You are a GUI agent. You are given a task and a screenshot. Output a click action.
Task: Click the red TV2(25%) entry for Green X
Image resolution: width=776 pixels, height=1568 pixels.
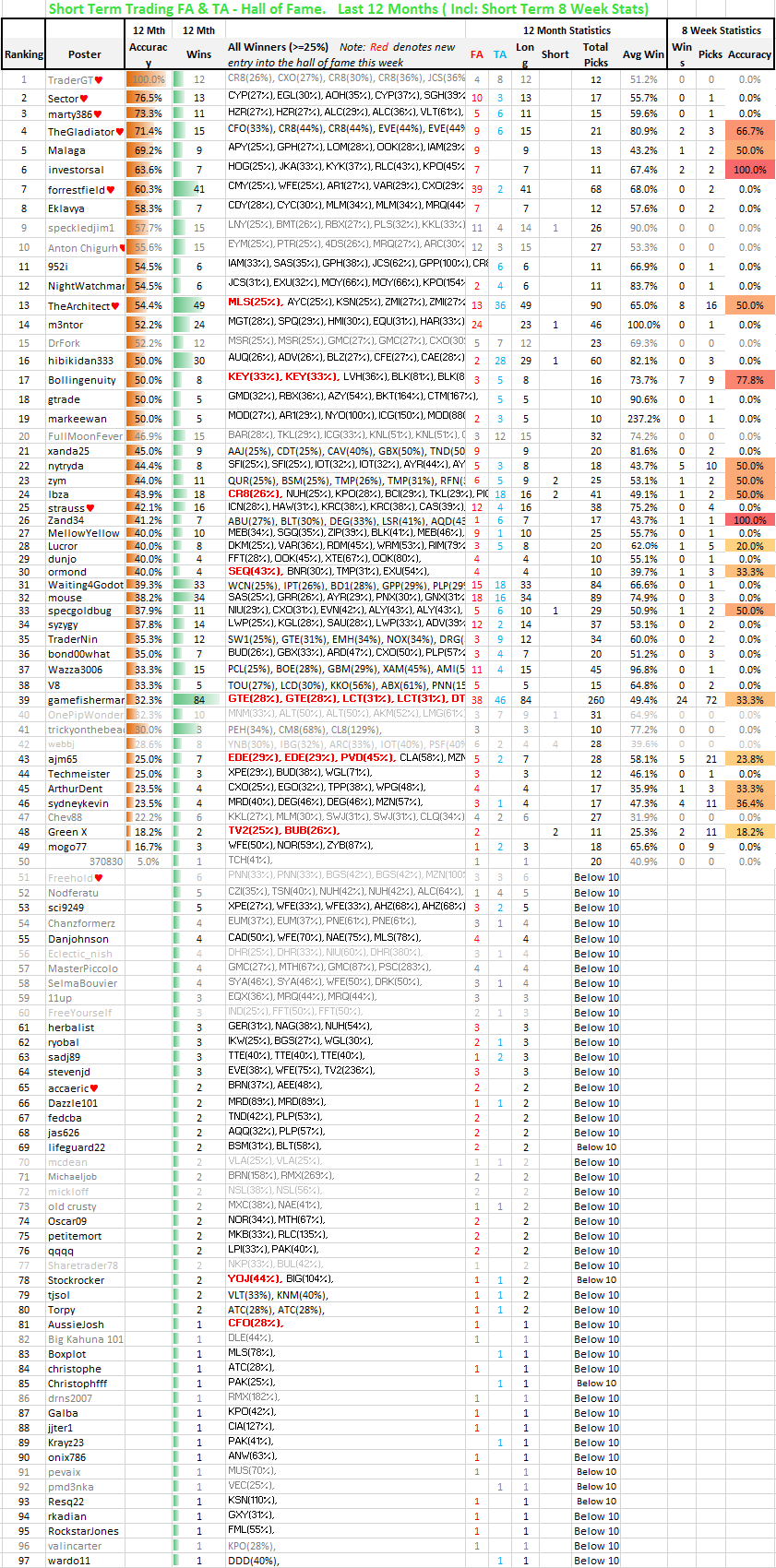coord(255,831)
